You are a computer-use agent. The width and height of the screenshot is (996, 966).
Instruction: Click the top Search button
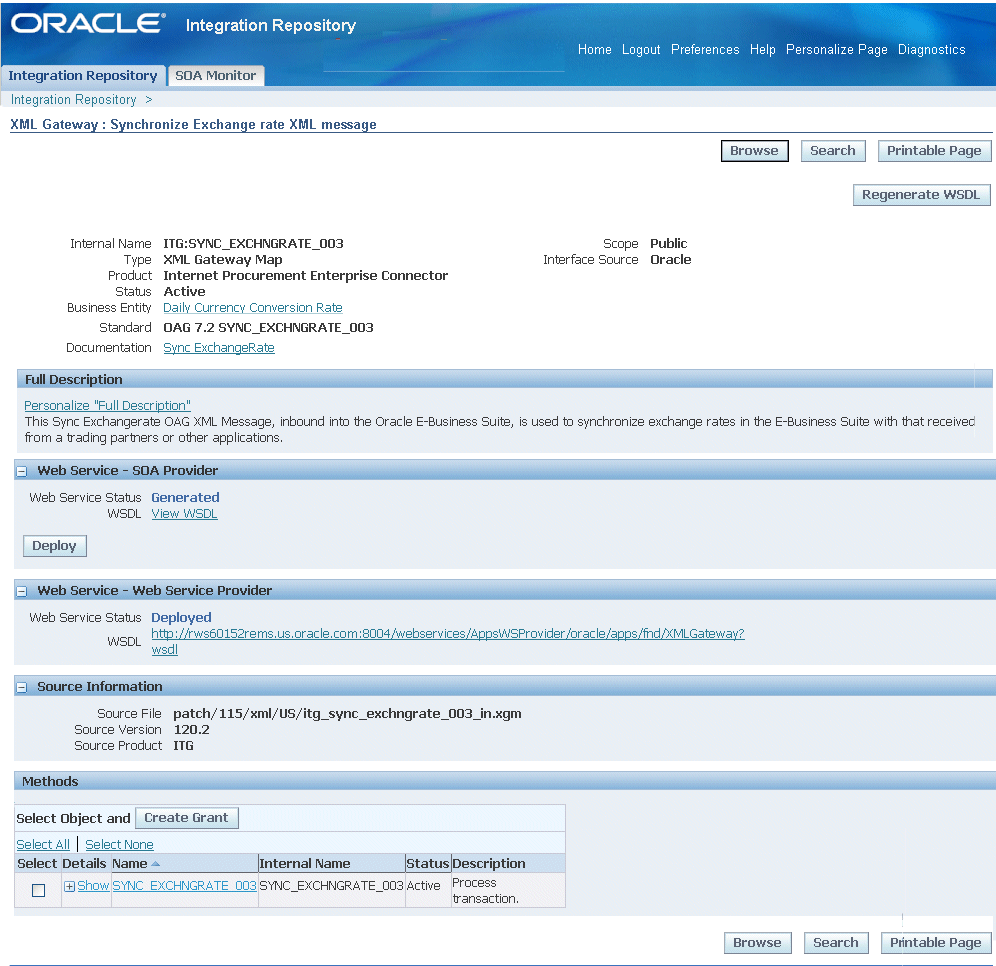[x=833, y=151]
